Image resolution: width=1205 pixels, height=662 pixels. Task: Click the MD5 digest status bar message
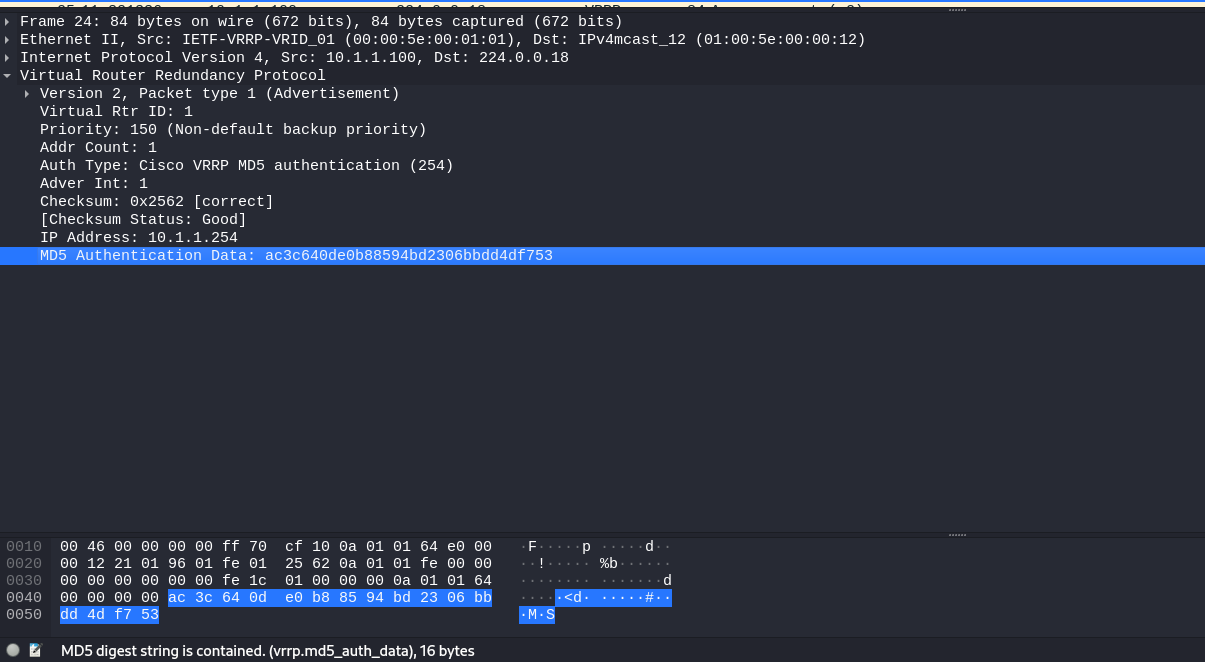coord(267,651)
